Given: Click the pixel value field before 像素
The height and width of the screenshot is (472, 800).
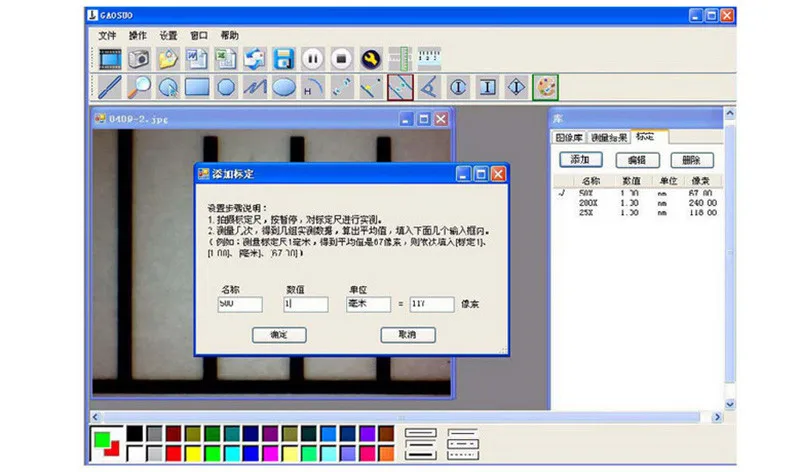Looking at the screenshot, I should [432, 304].
